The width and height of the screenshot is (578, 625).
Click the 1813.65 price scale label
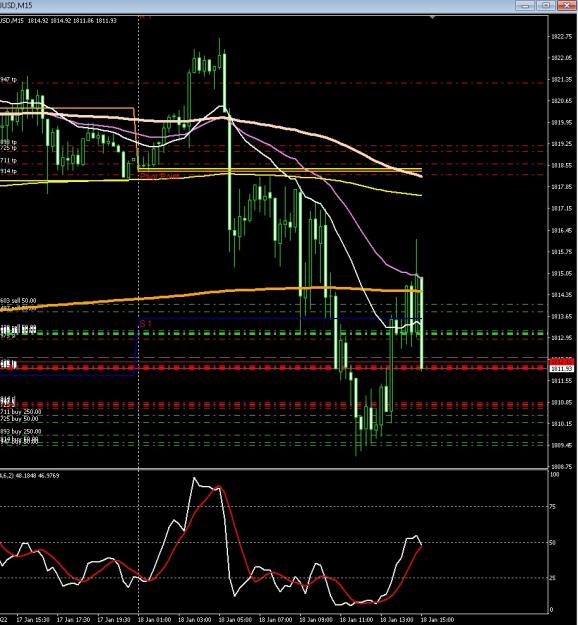562,316
